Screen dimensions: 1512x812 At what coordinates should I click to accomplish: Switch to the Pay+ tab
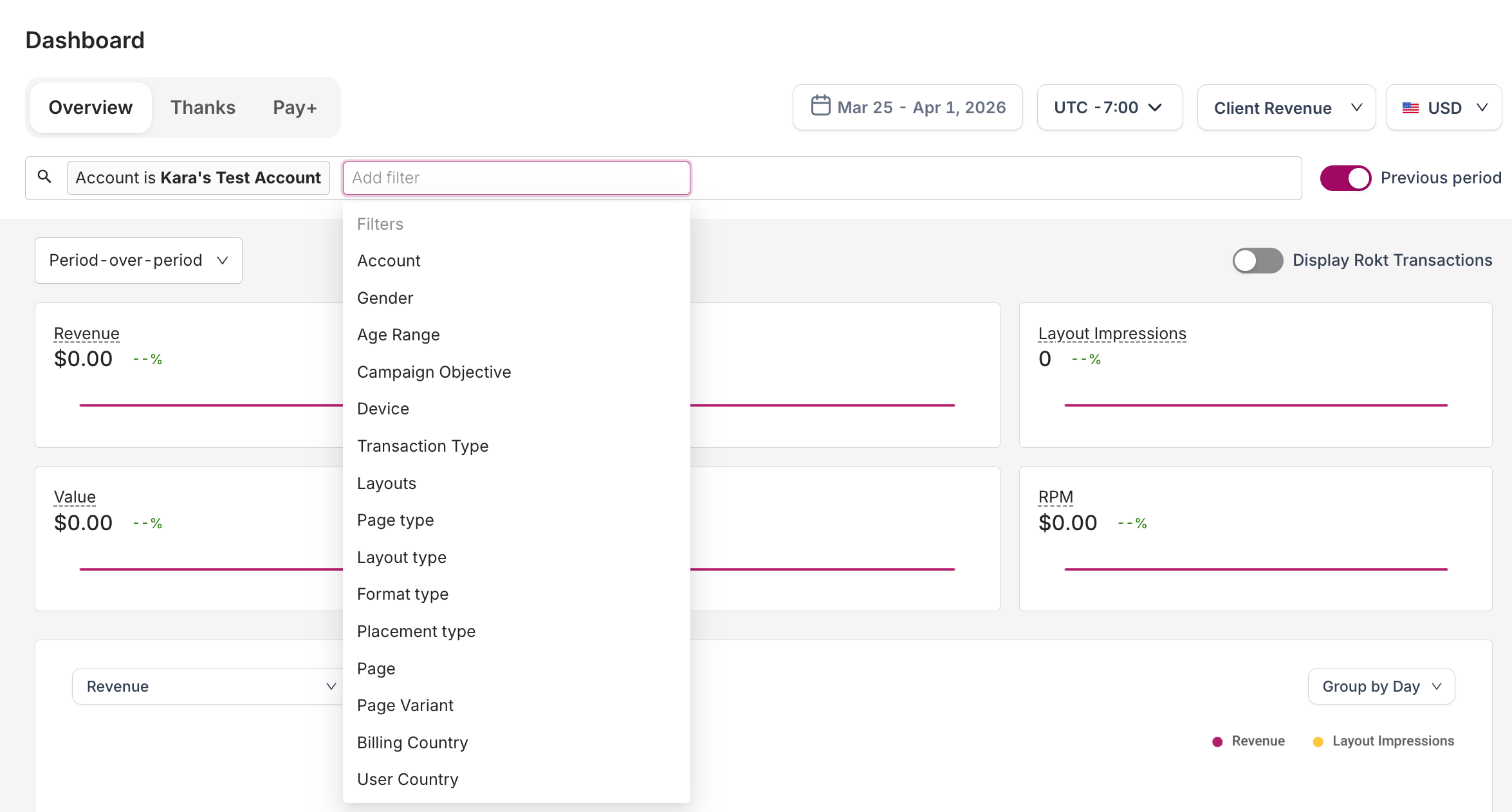(294, 107)
